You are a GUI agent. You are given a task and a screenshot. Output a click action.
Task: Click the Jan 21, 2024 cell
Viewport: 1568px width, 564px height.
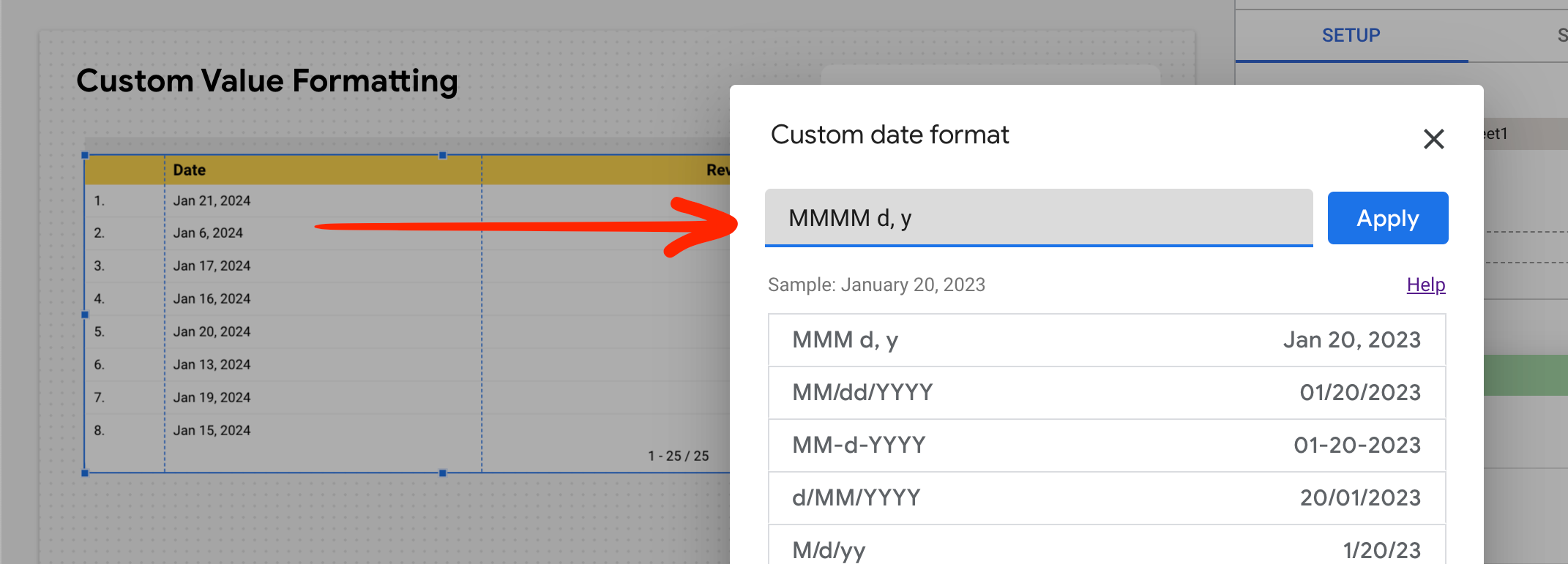click(212, 200)
